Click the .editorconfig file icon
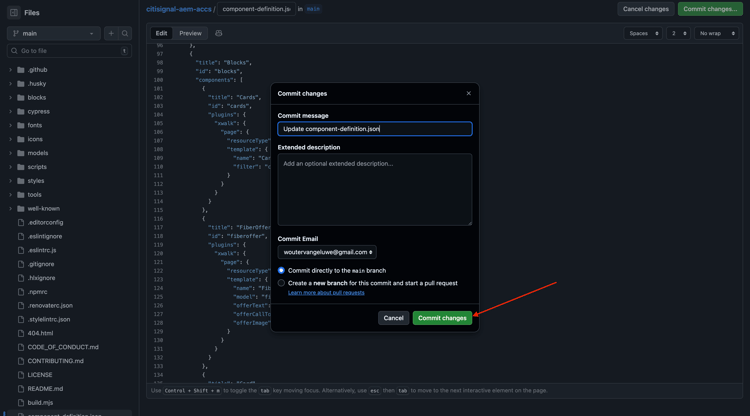 pyautogui.click(x=21, y=222)
